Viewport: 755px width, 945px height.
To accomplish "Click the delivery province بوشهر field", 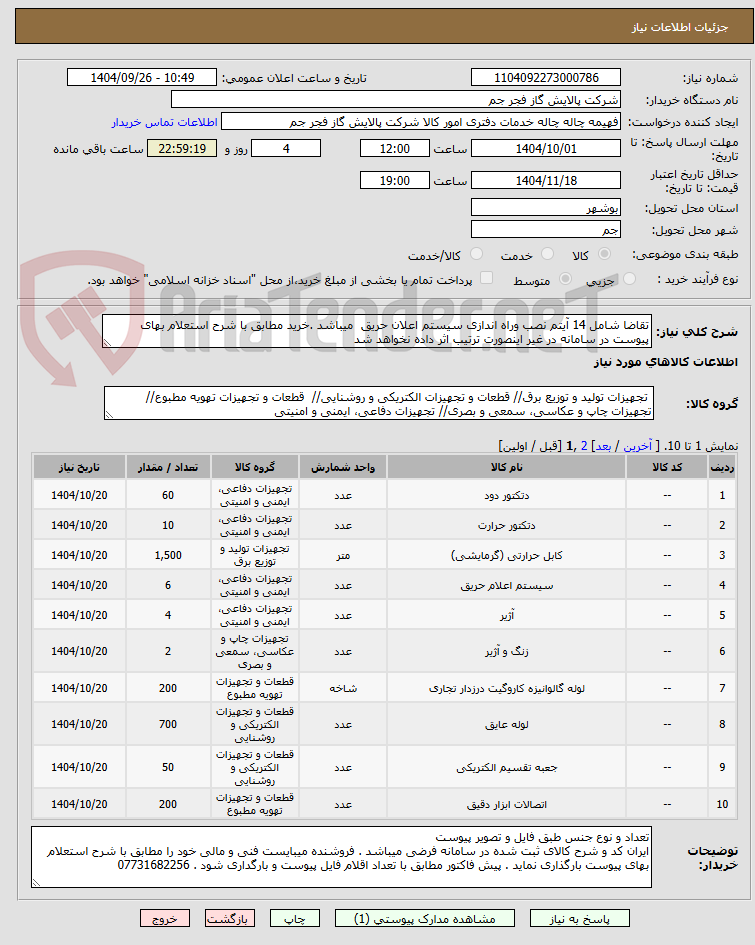I will [546, 208].
